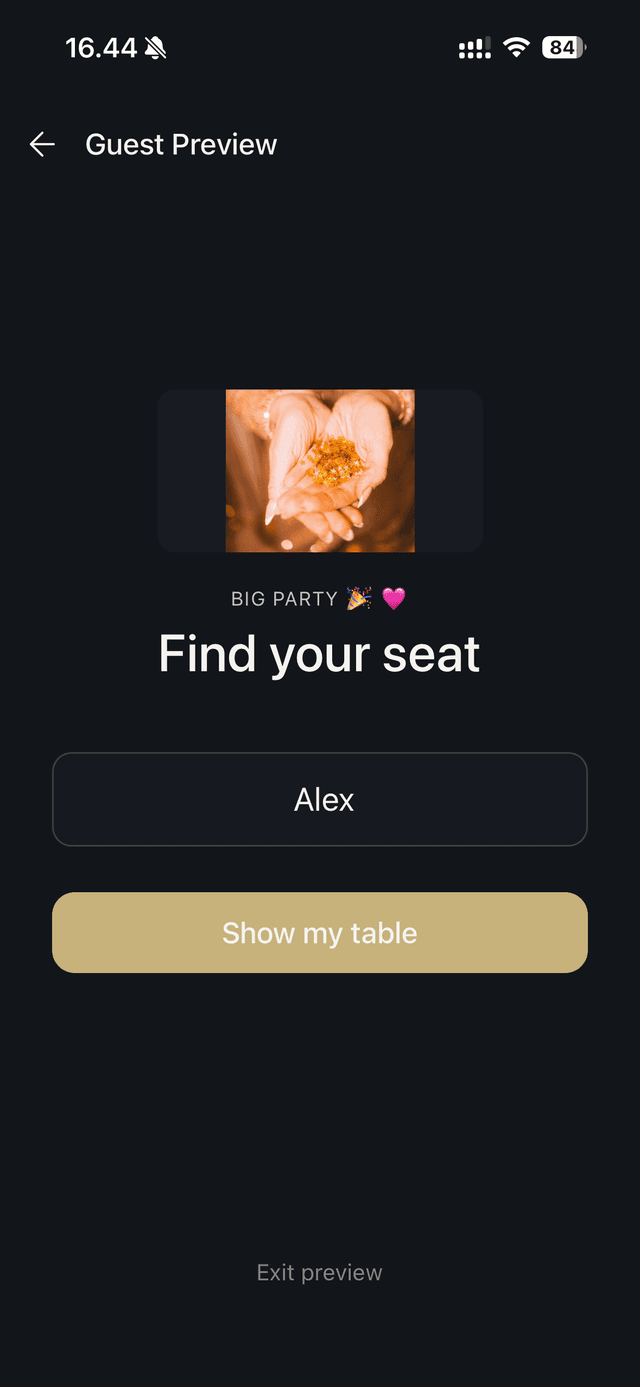Tap the glitter hands cover photo

(x=320, y=470)
